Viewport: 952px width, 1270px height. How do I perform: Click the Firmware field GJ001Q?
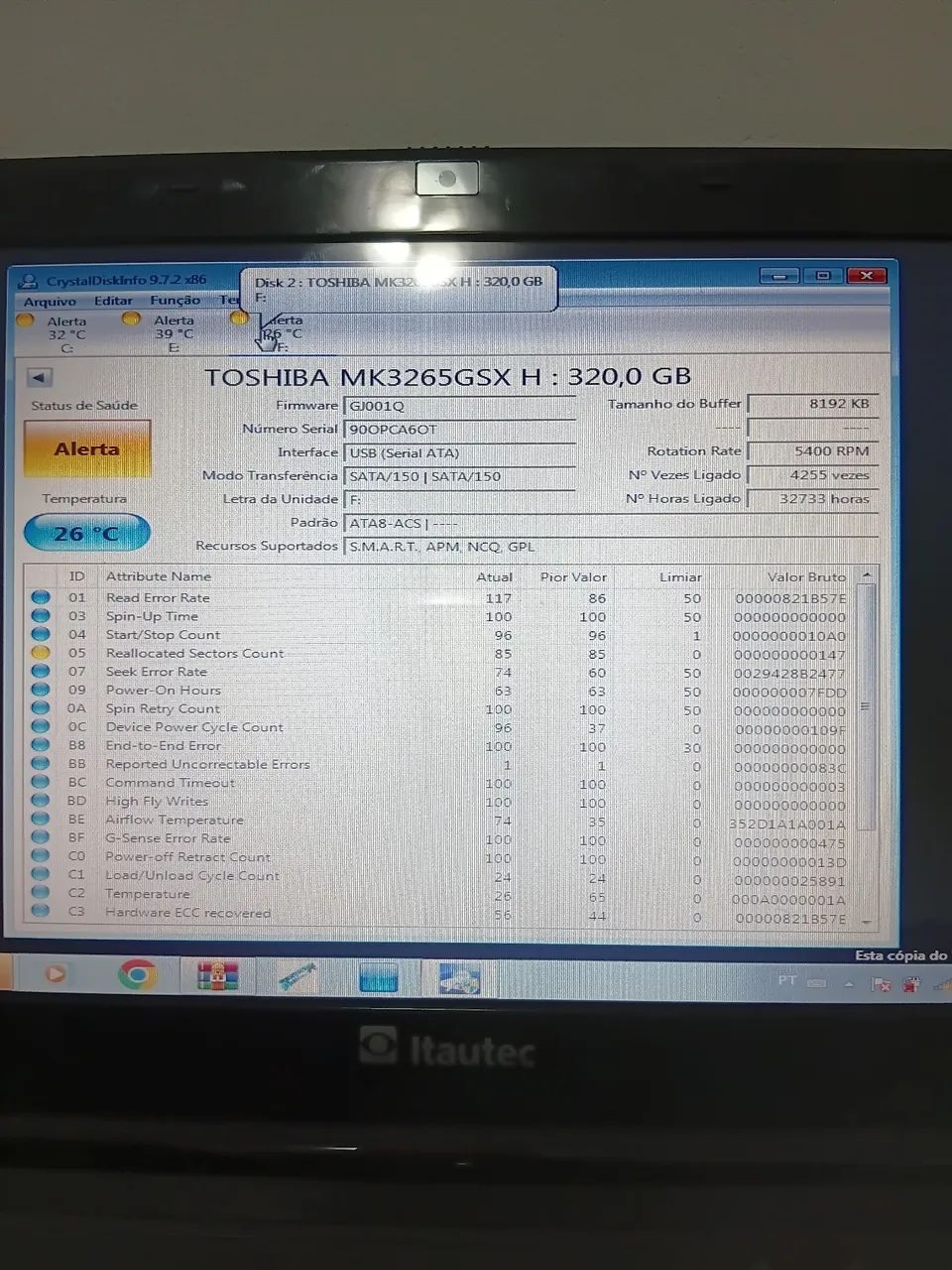pyautogui.click(x=459, y=406)
